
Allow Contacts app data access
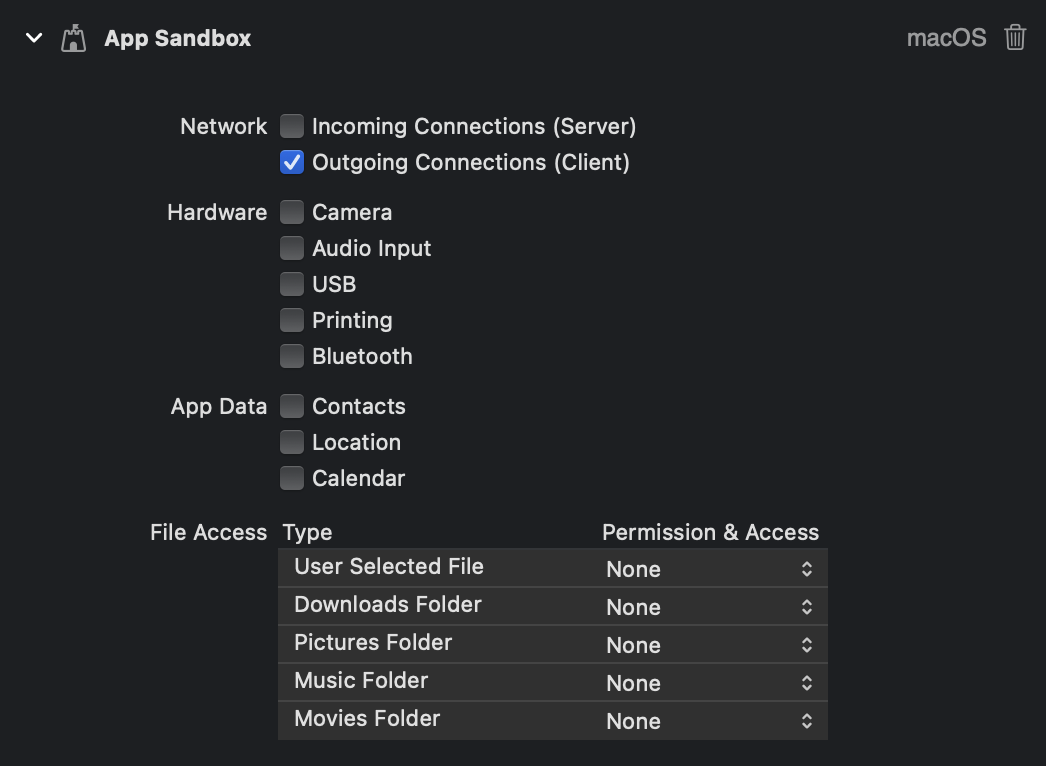292,406
